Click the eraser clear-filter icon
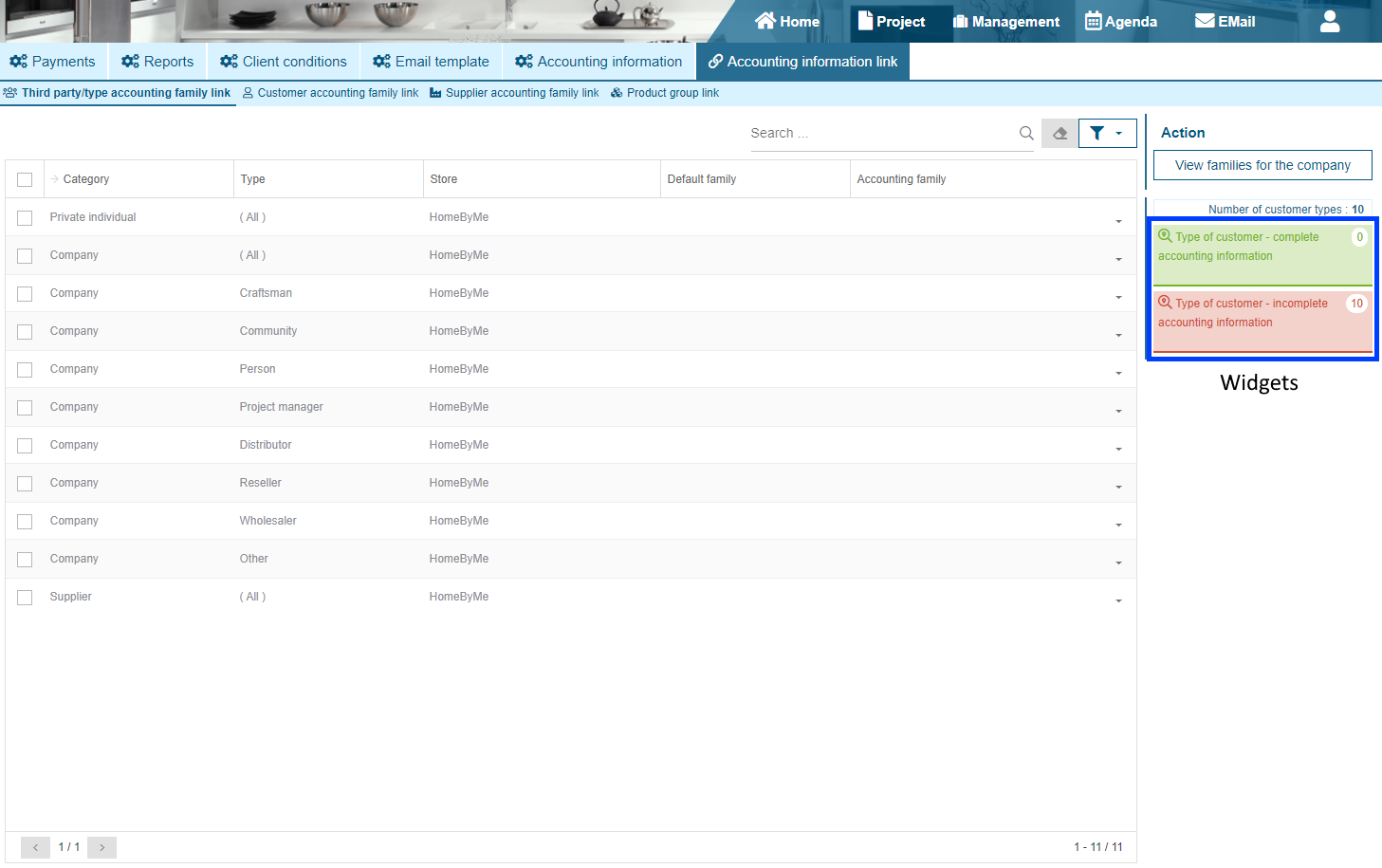This screenshot has width=1382, height=868. 1060,134
